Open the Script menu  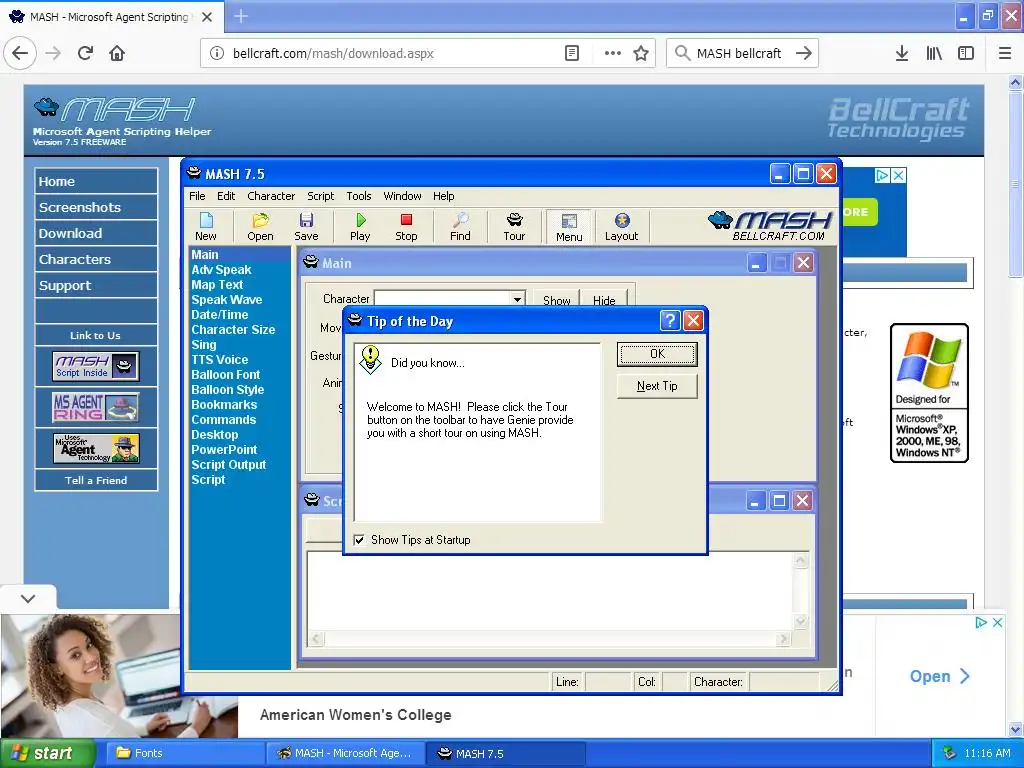coord(321,196)
